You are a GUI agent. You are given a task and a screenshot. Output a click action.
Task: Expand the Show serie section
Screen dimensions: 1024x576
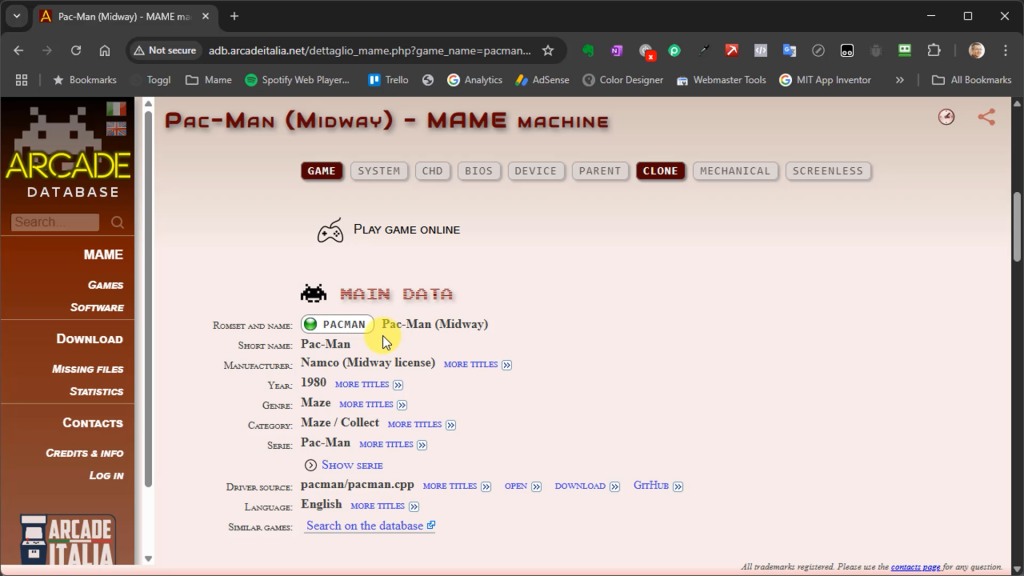click(344, 465)
